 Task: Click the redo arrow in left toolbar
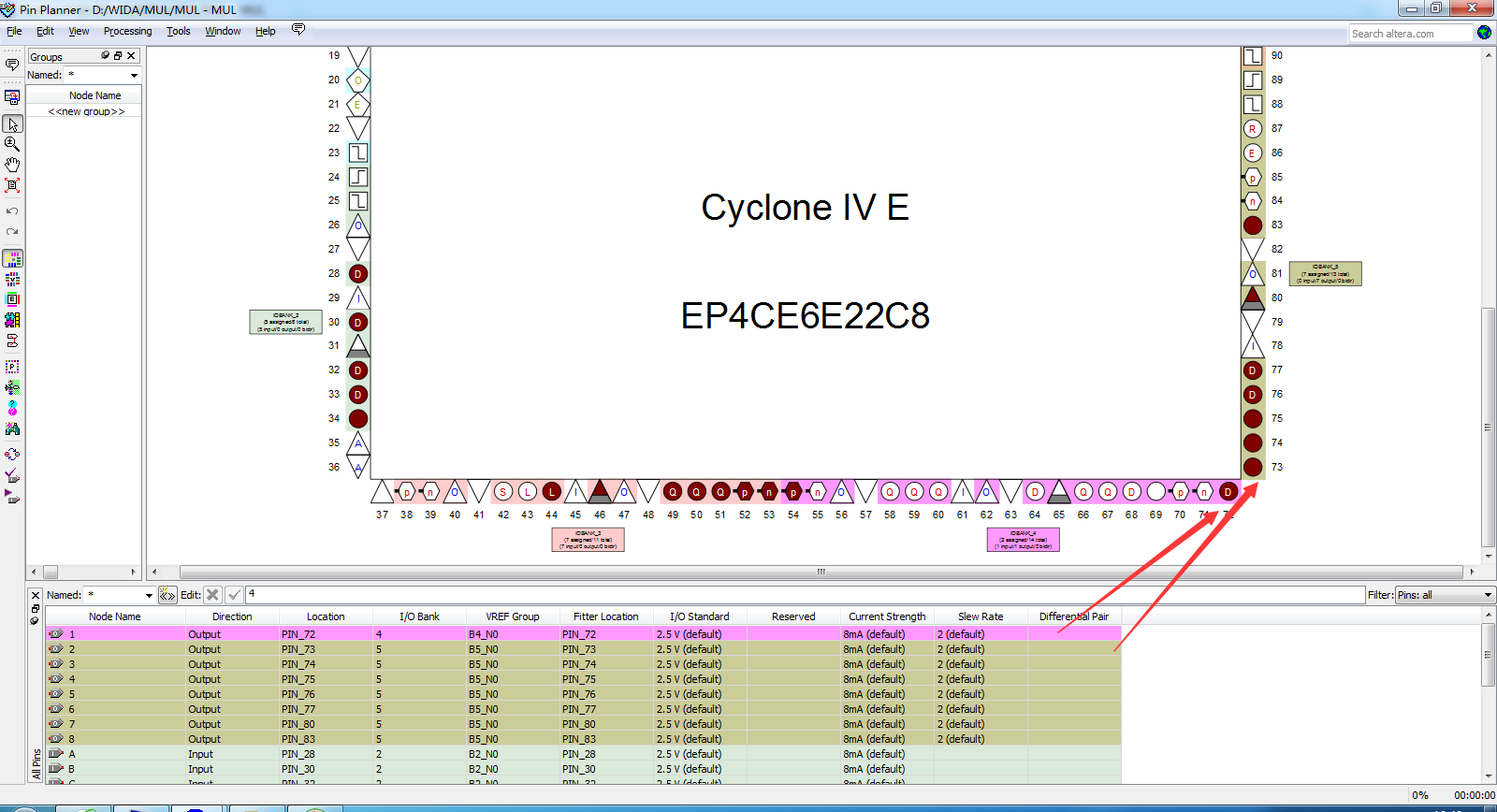tap(12, 231)
